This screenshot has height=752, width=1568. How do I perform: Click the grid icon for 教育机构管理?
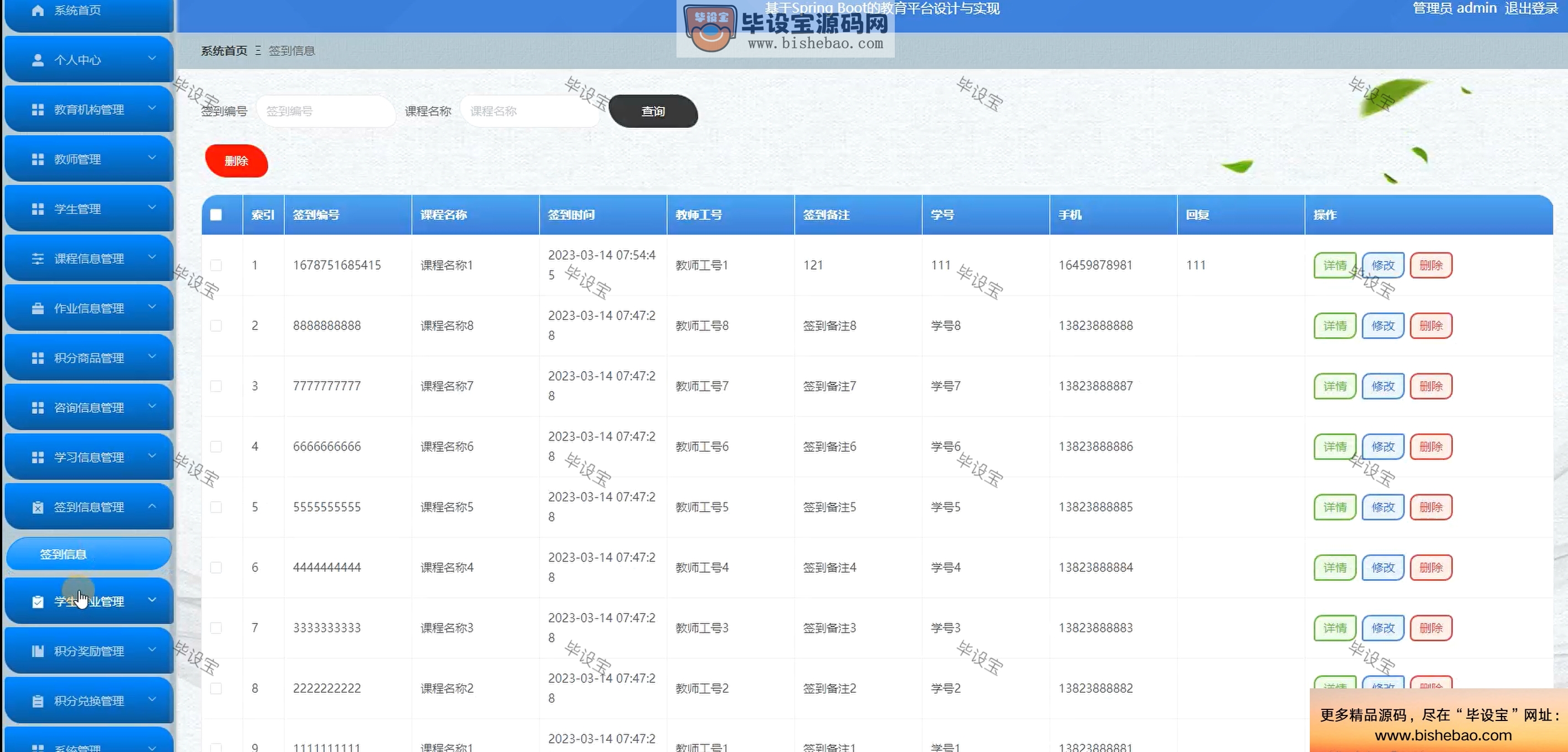[x=38, y=110]
